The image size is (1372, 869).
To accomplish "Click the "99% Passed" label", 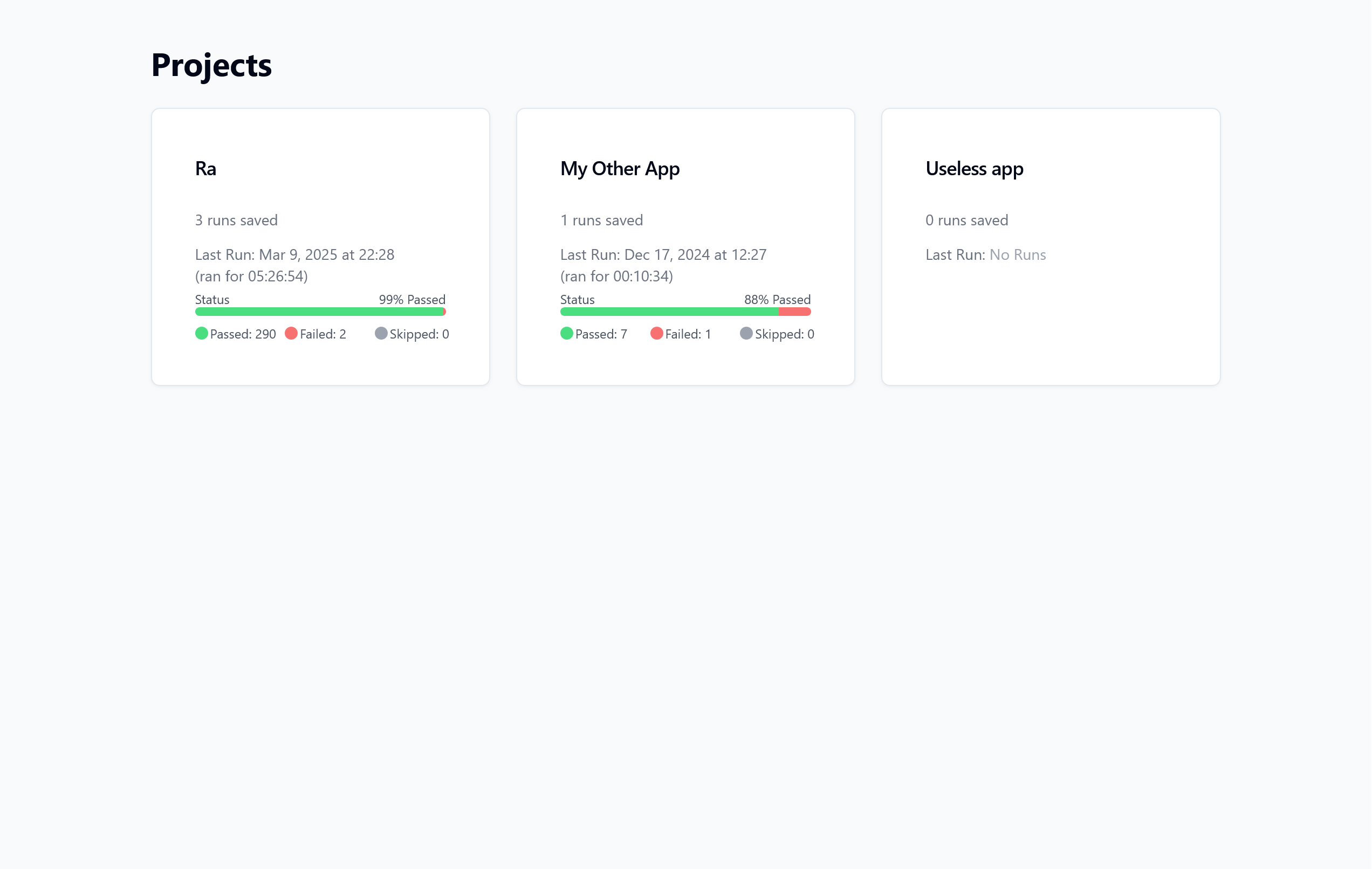I will tap(413, 300).
